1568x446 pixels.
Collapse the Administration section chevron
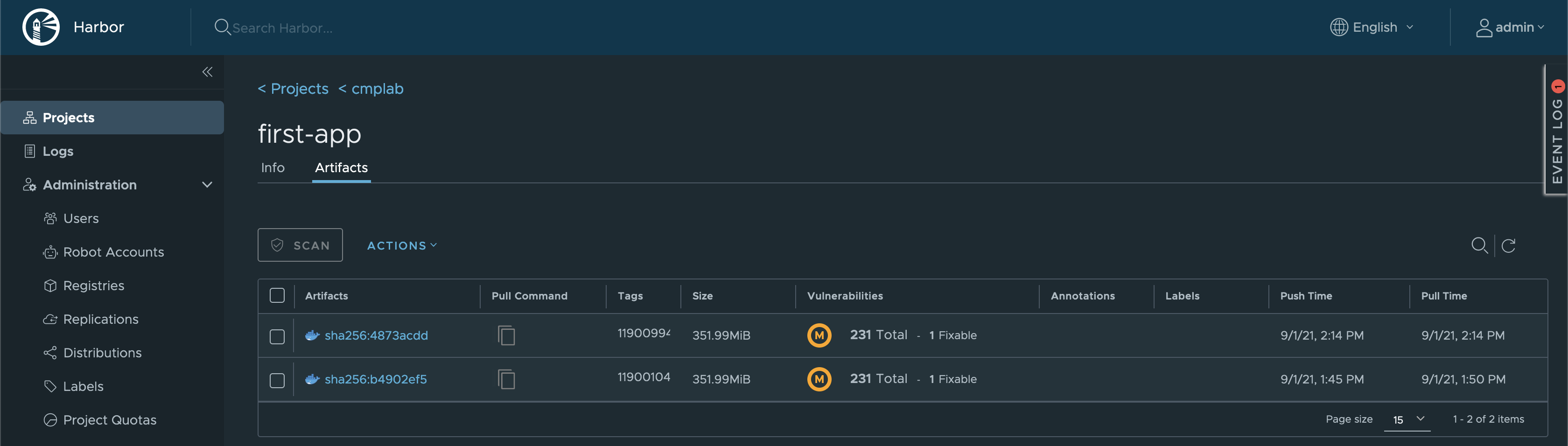[x=207, y=184]
